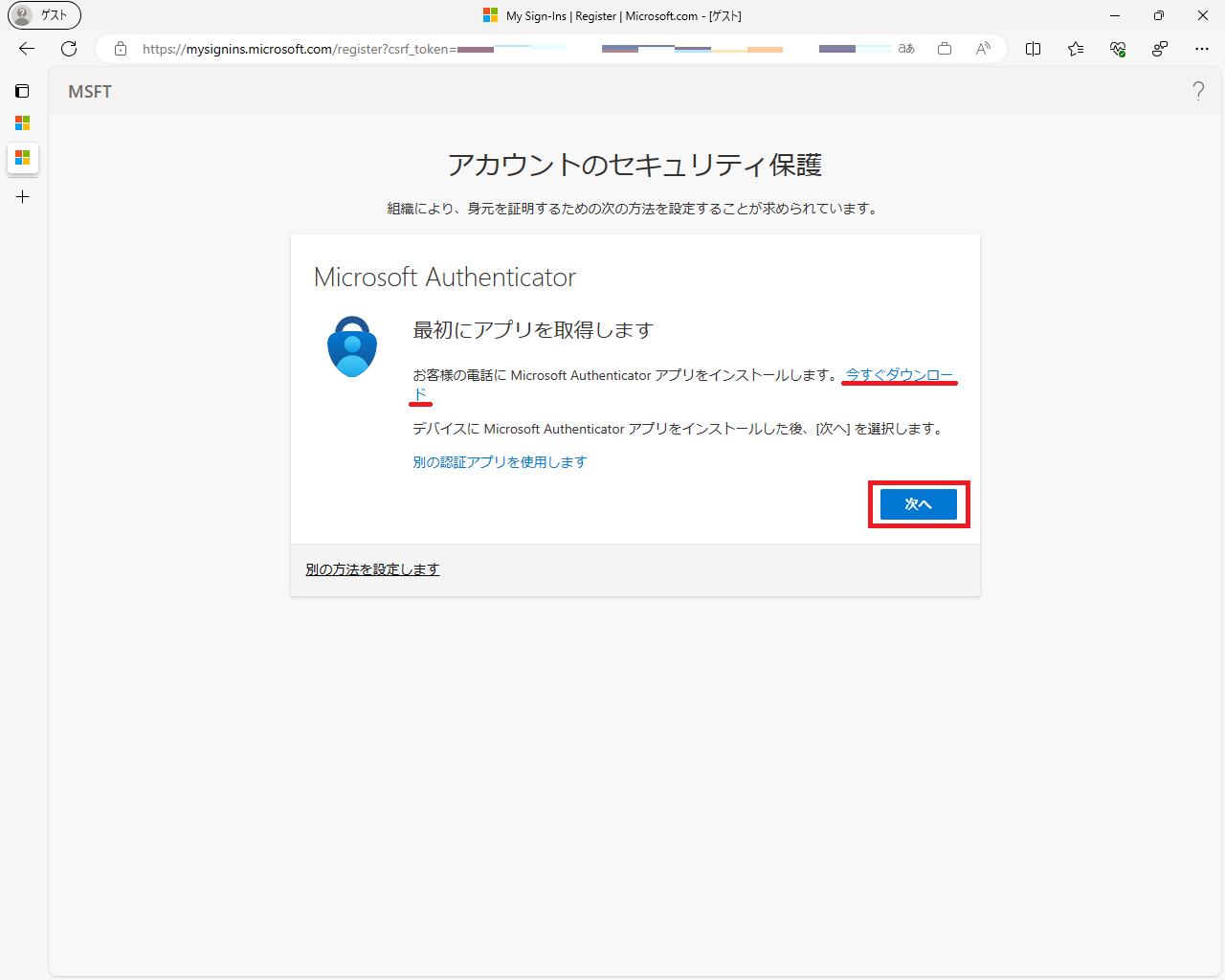
Task: Open Settings and more ellipsis menu
Action: (x=1202, y=49)
